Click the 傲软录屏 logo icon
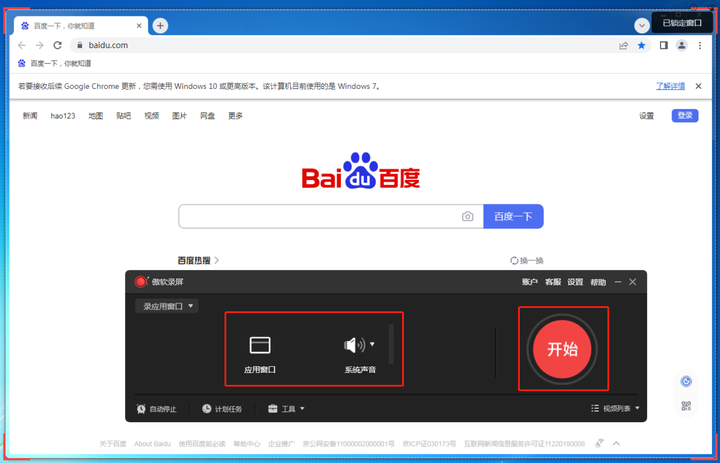 click(141, 282)
